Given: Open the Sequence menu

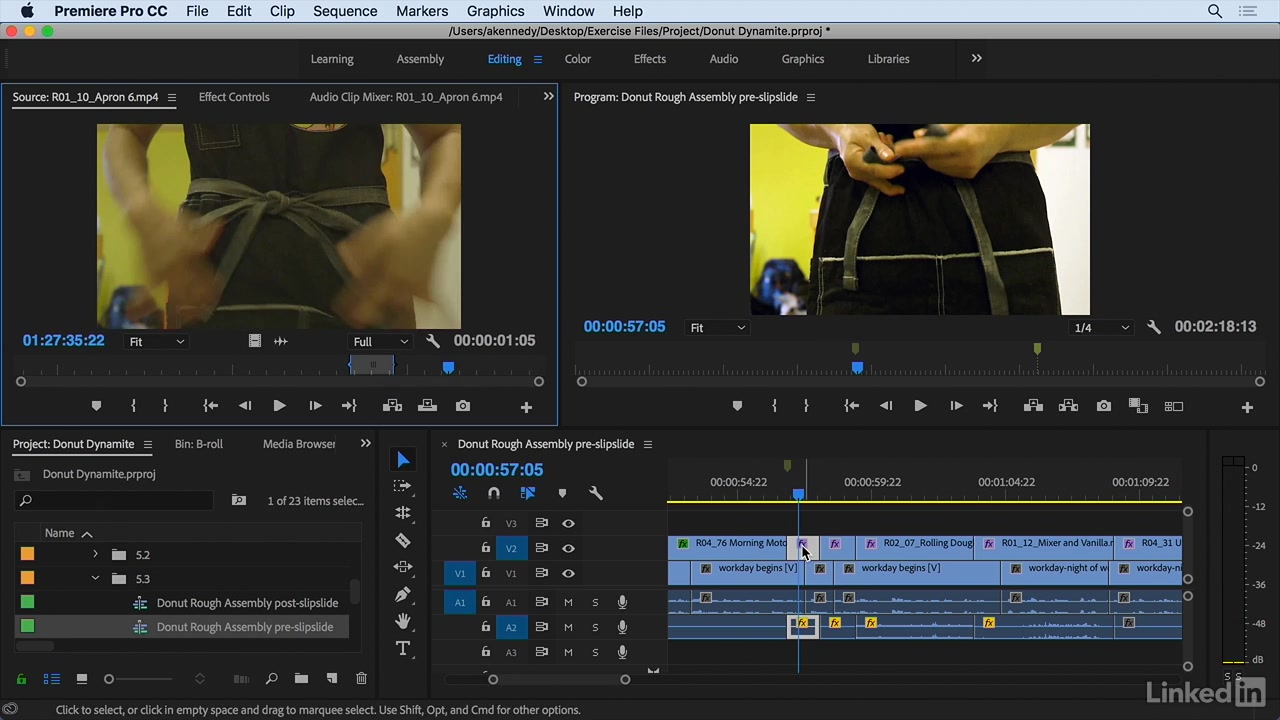Looking at the screenshot, I should pos(344,11).
